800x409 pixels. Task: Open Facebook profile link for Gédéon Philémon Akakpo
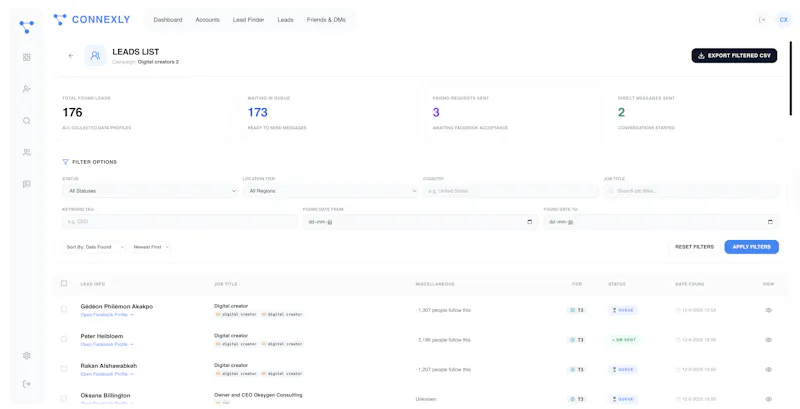107,315
